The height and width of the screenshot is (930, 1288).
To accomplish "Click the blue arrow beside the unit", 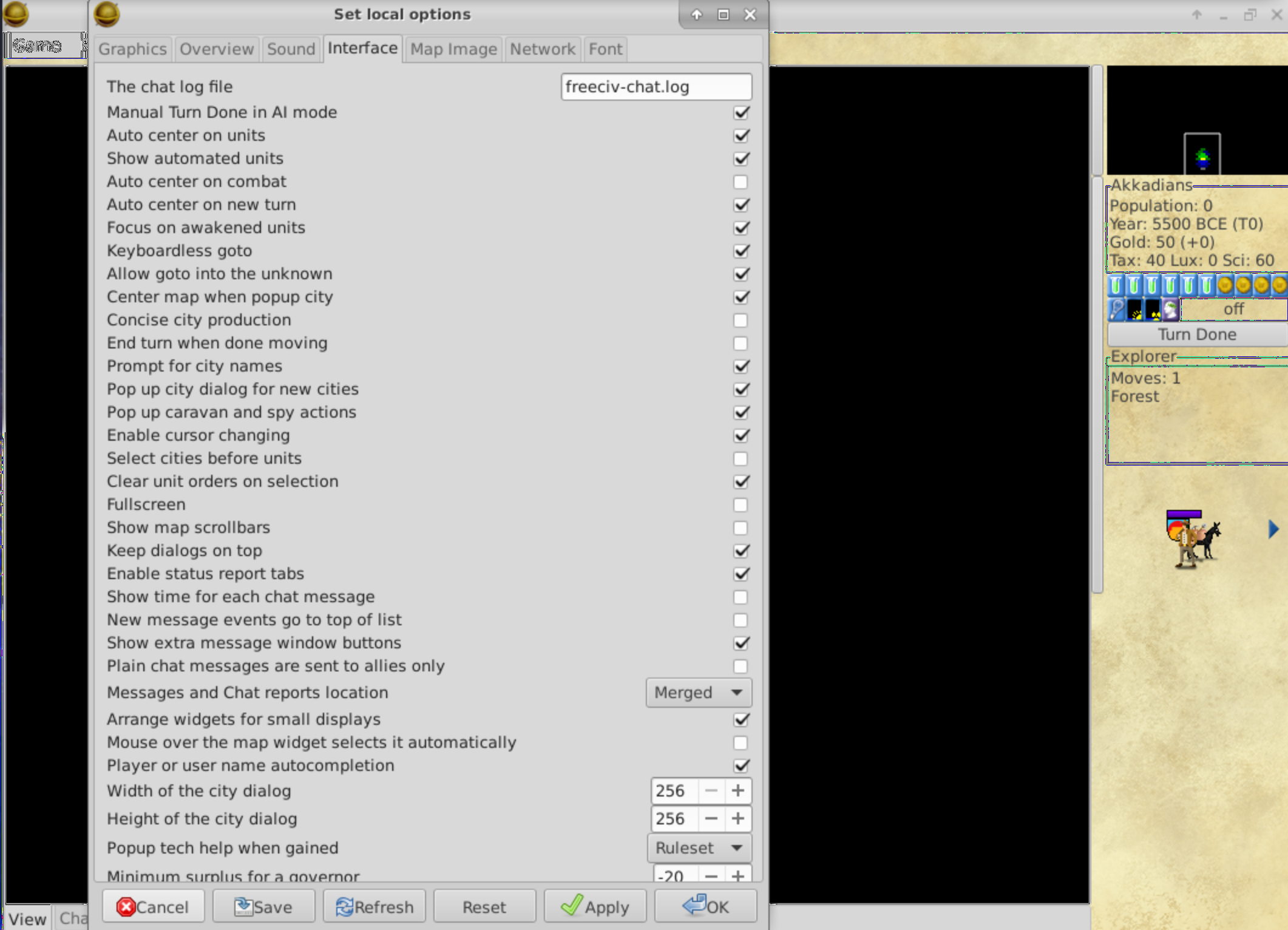I will pos(1273,529).
